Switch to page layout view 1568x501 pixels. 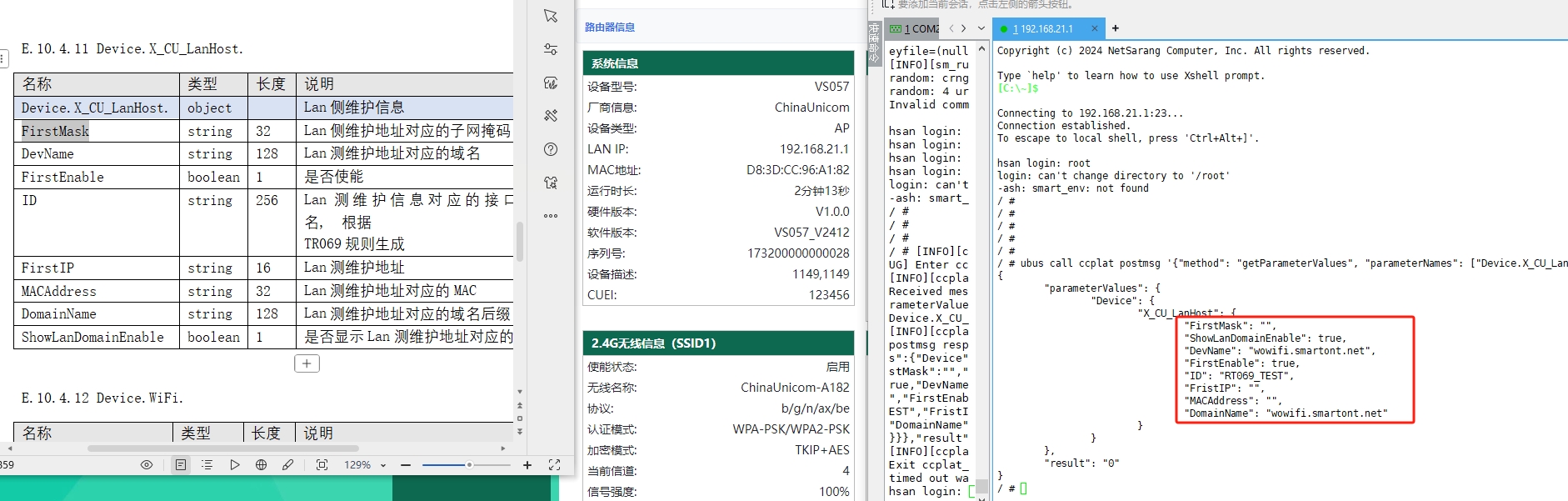[181, 465]
